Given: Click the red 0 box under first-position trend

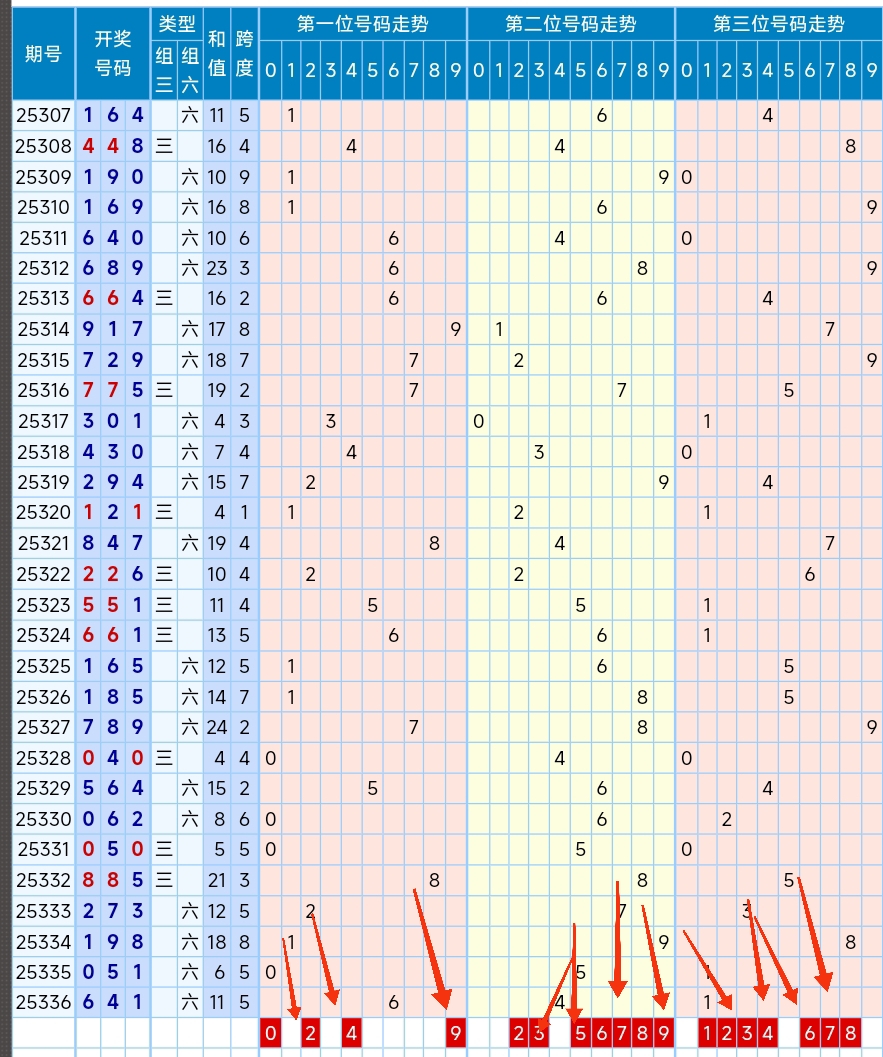Looking at the screenshot, I should (x=270, y=1033).
